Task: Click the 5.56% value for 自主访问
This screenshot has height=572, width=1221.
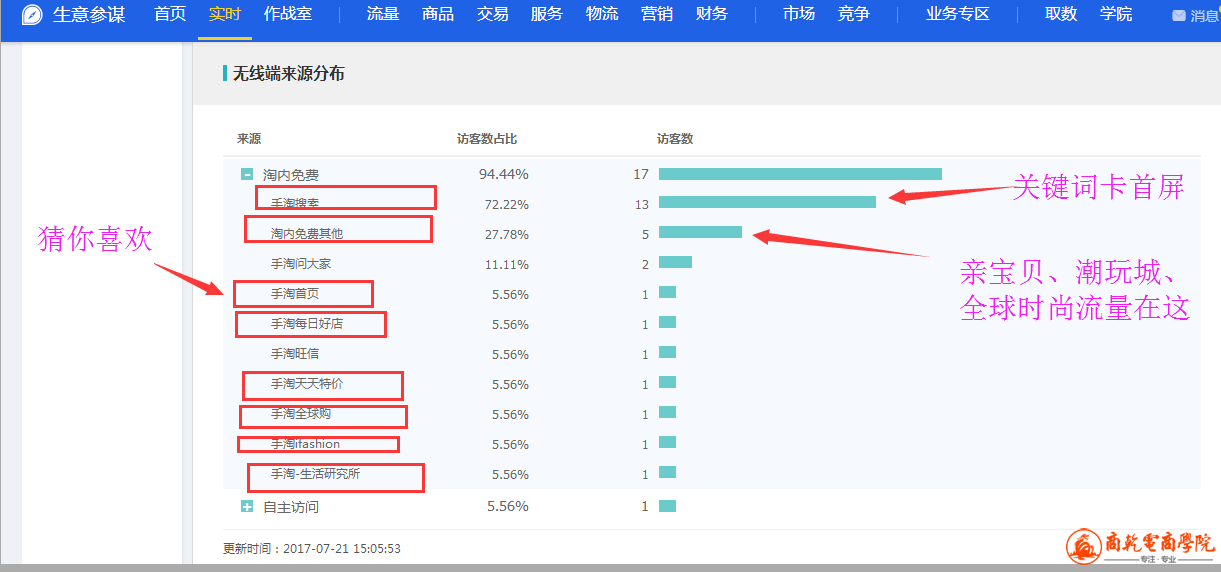Action: tap(507, 506)
